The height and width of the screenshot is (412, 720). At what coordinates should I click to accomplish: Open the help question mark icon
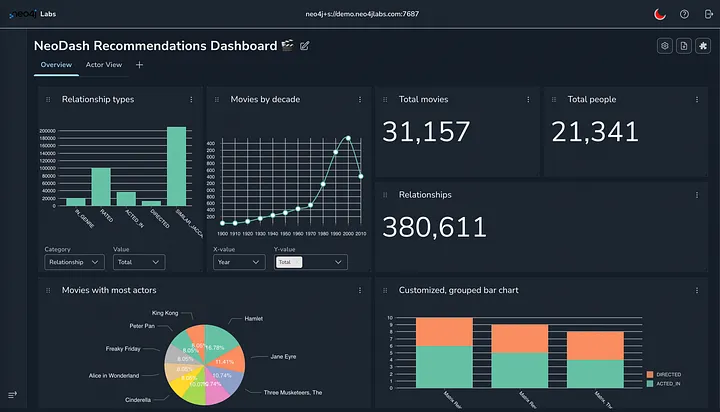[684, 14]
